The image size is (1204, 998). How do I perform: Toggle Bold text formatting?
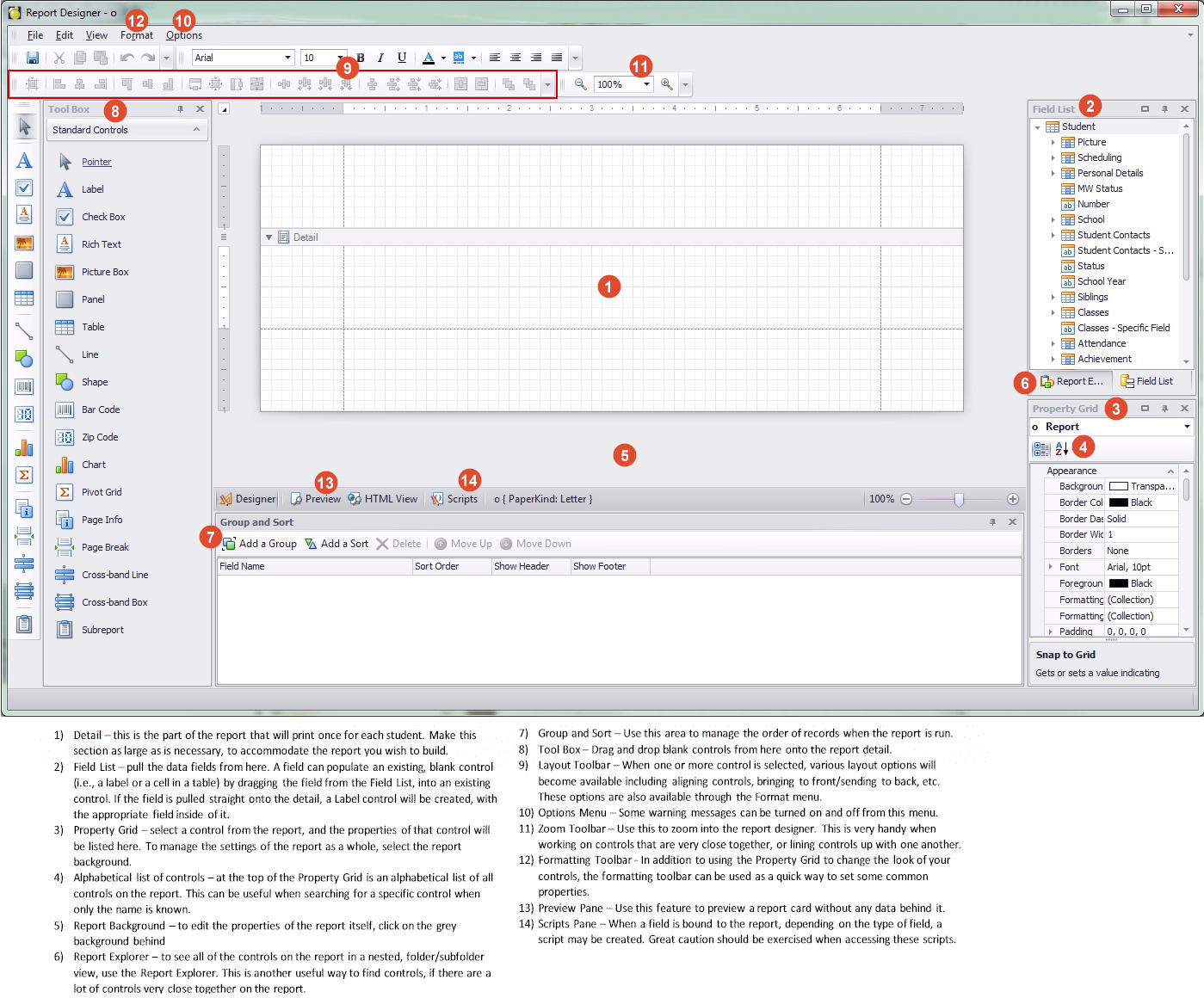361,58
